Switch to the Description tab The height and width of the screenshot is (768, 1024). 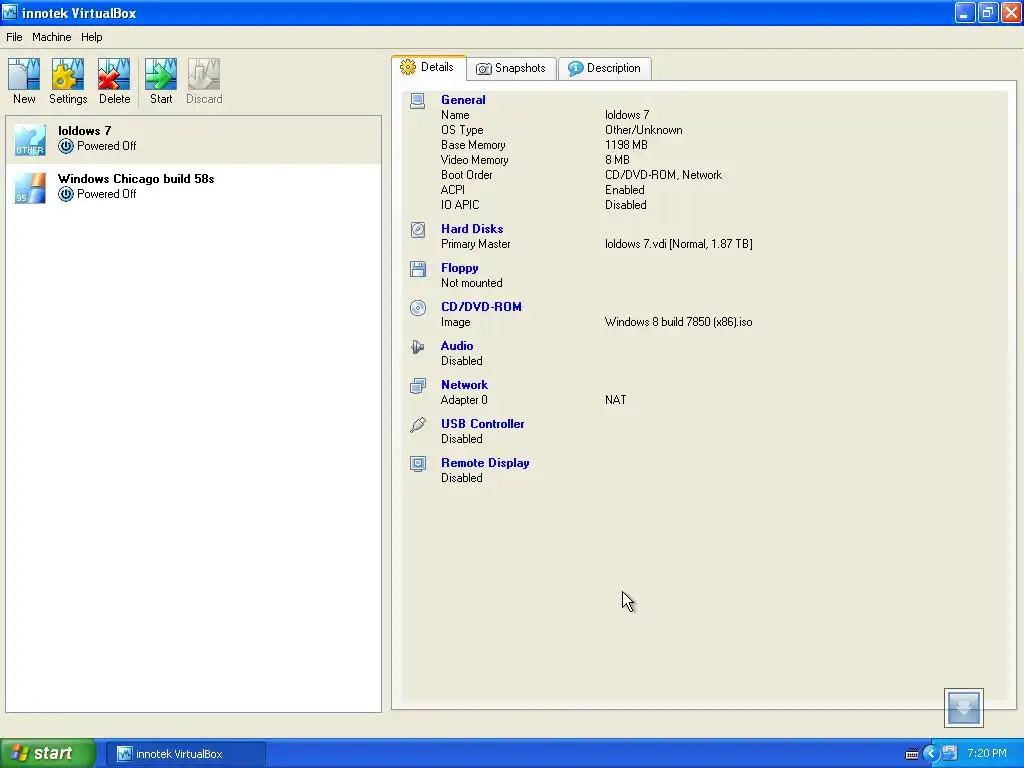click(605, 69)
